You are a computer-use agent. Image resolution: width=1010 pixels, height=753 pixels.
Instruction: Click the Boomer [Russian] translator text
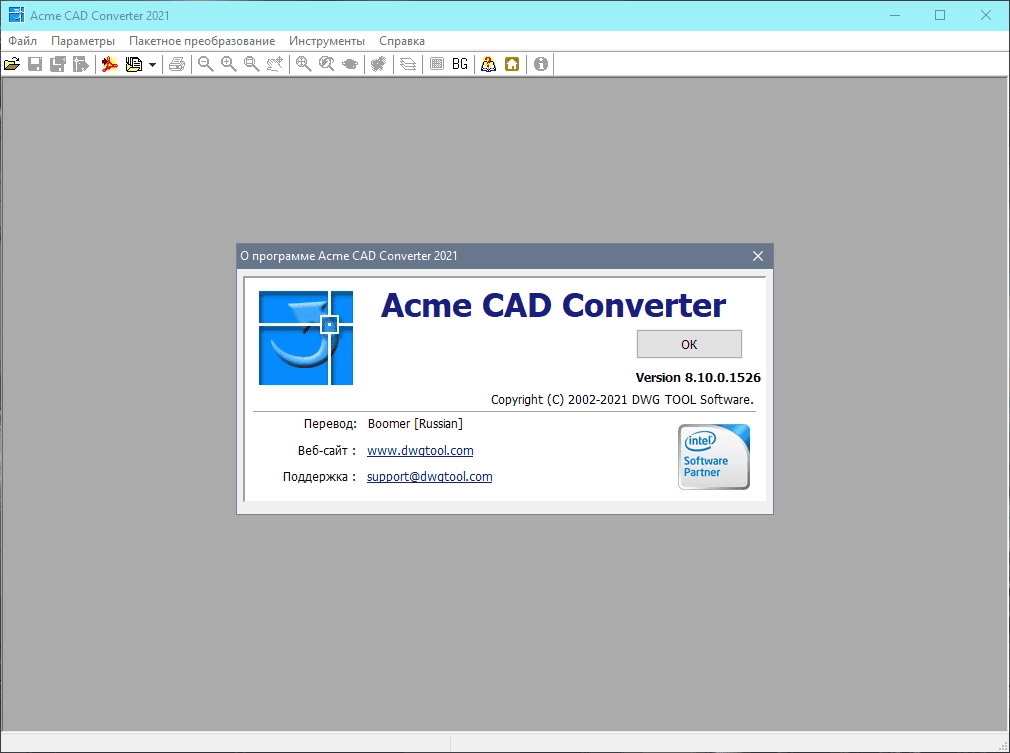(415, 424)
